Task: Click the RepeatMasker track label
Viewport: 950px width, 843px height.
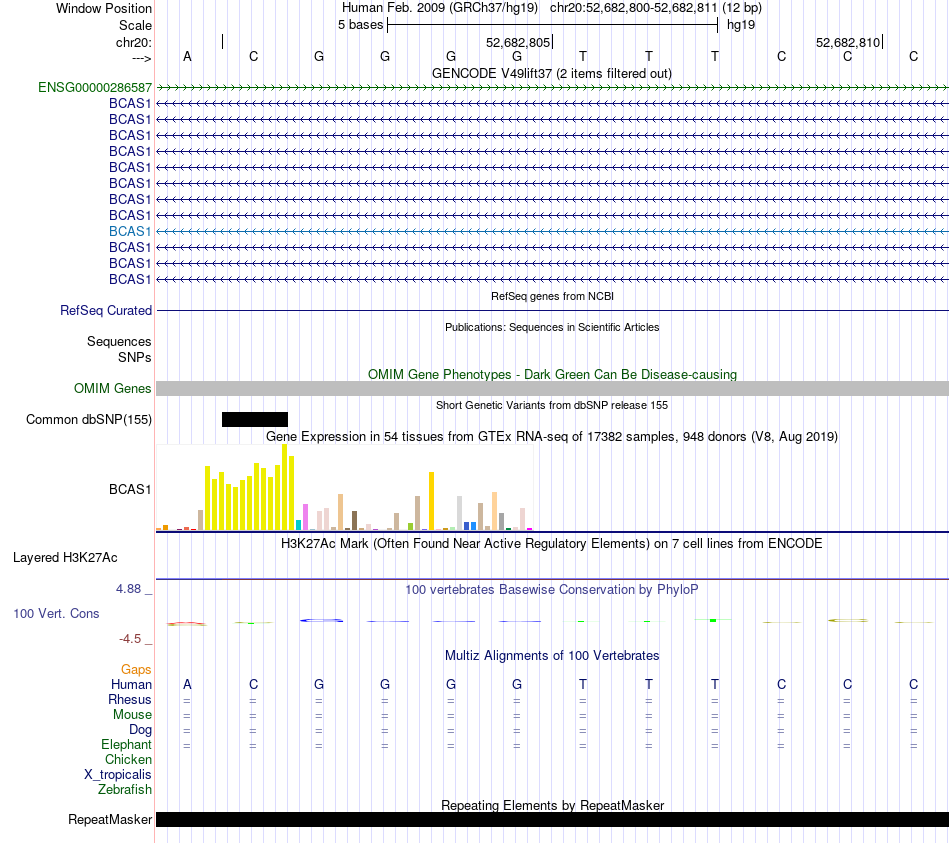Action: coord(110,819)
